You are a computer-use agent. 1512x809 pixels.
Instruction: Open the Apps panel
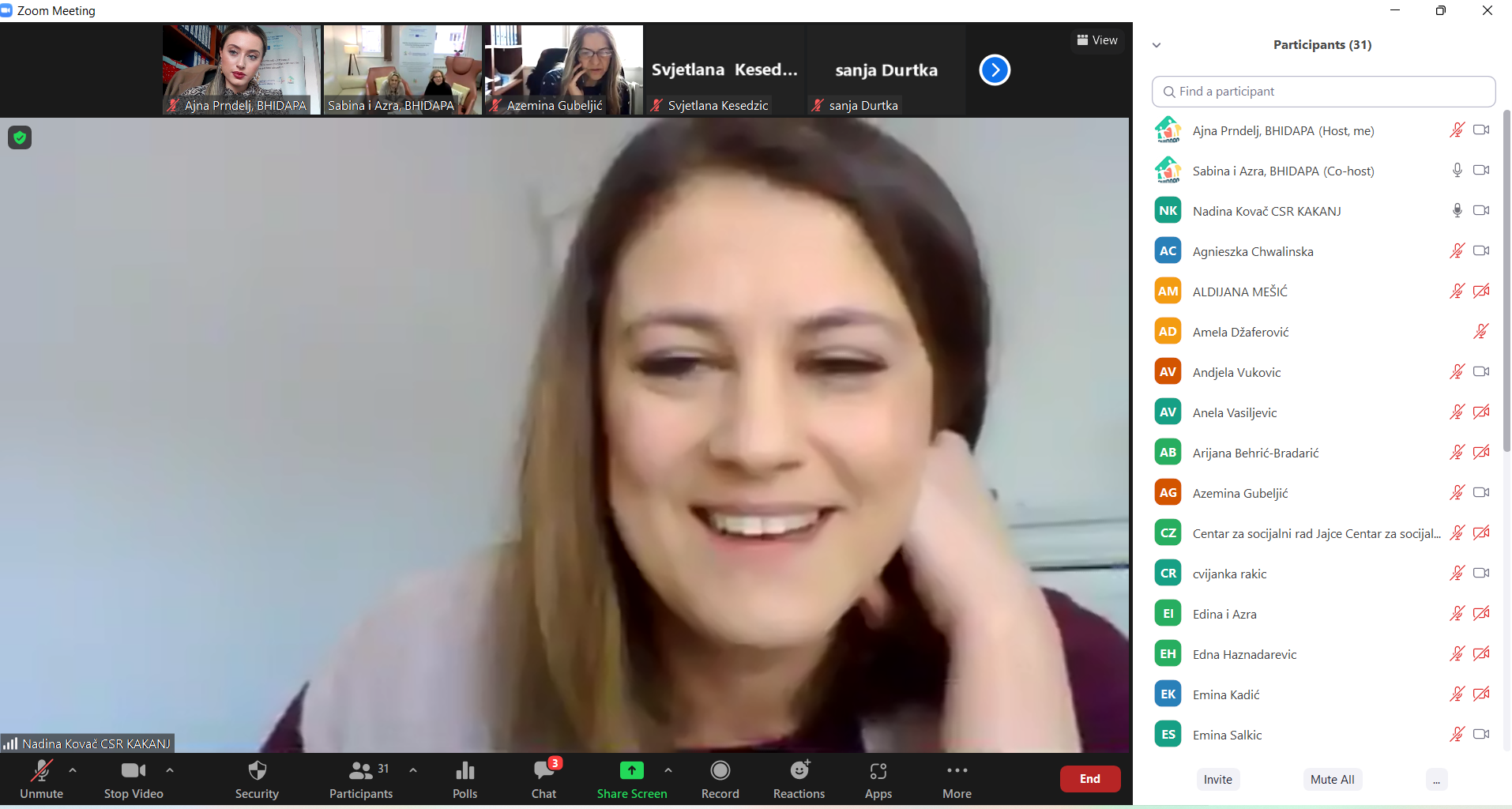tap(878, 779)
